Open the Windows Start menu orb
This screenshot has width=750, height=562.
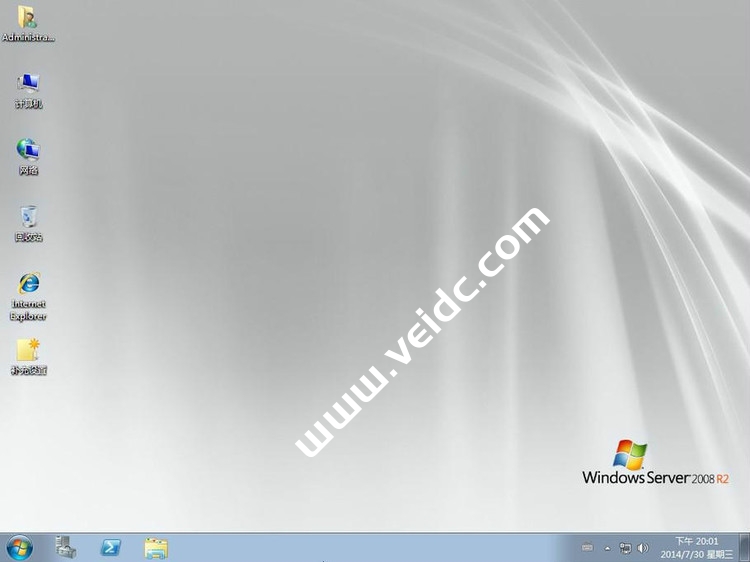[20, 548]
